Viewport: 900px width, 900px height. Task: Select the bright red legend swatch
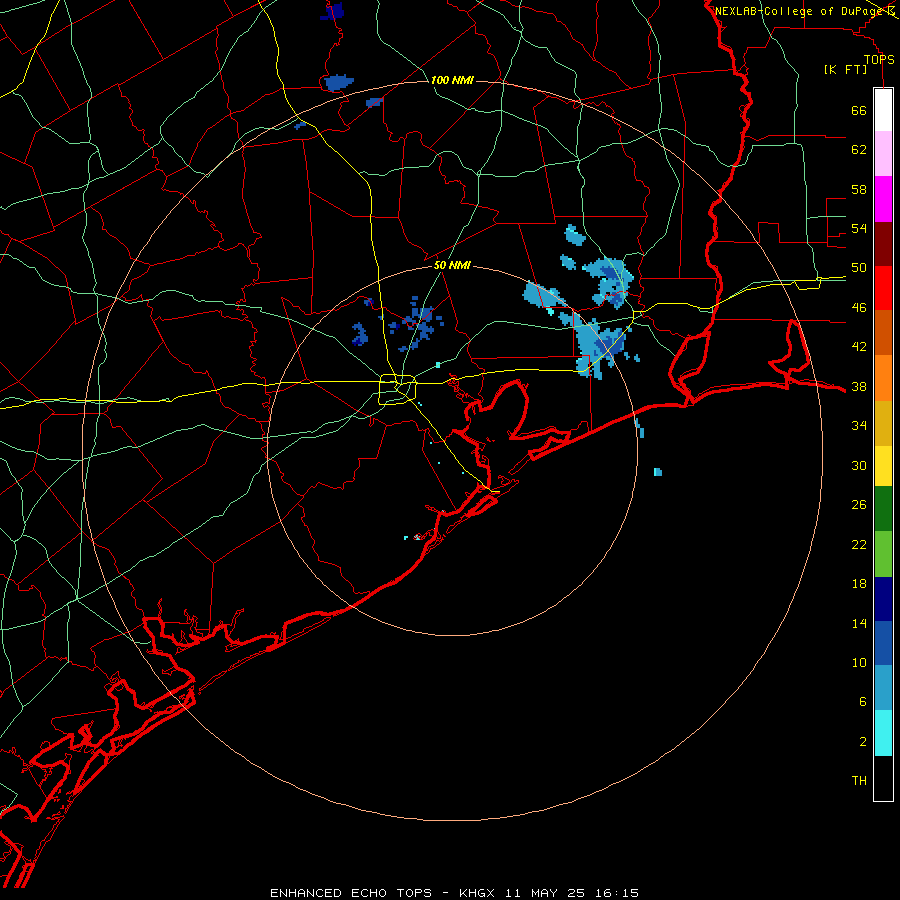[883, 288]
